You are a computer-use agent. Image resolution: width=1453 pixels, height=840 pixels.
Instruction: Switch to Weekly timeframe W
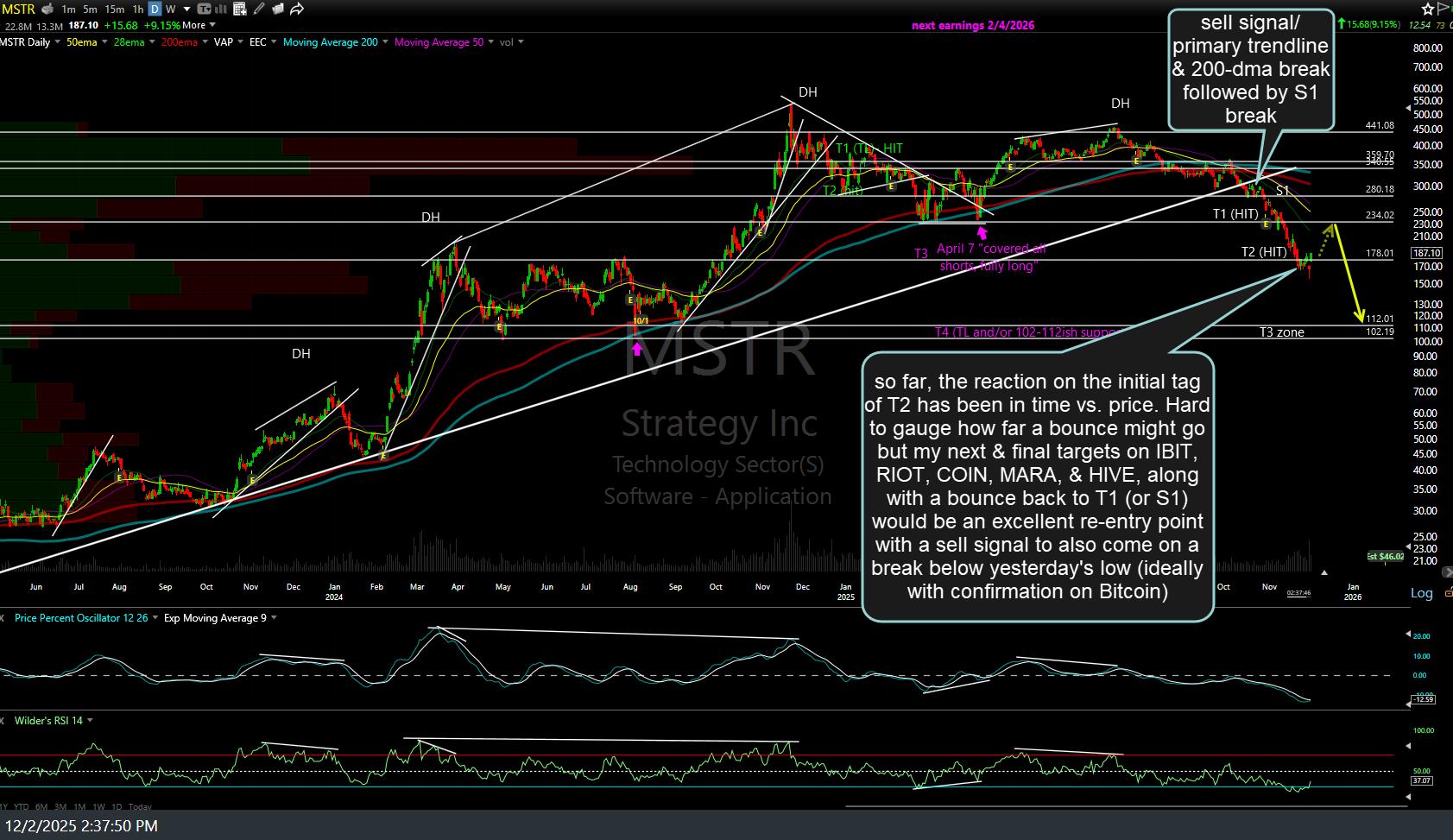(x=171, y=9)
